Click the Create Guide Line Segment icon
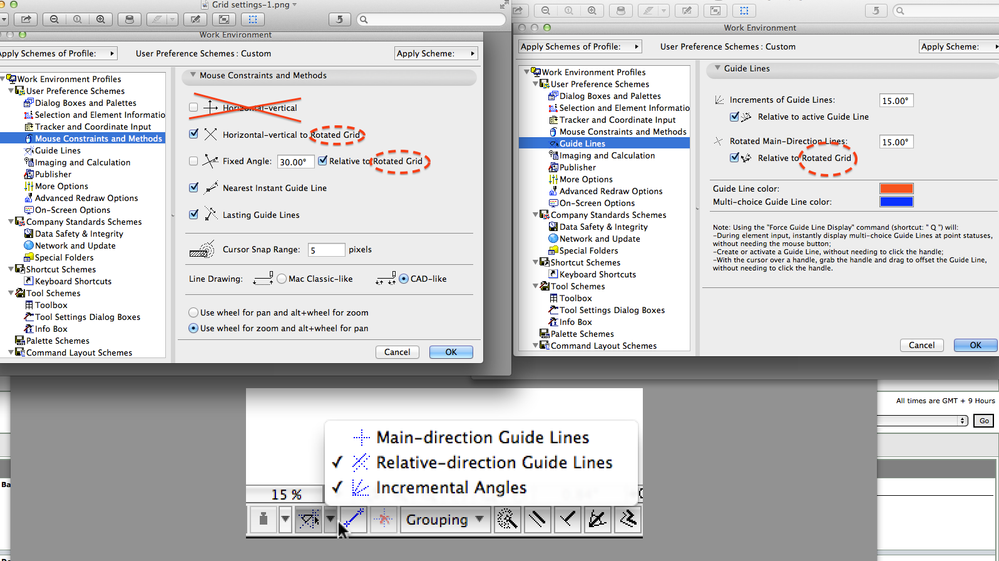The height and width of the screenshot is (561, 999). pos(353,520)
